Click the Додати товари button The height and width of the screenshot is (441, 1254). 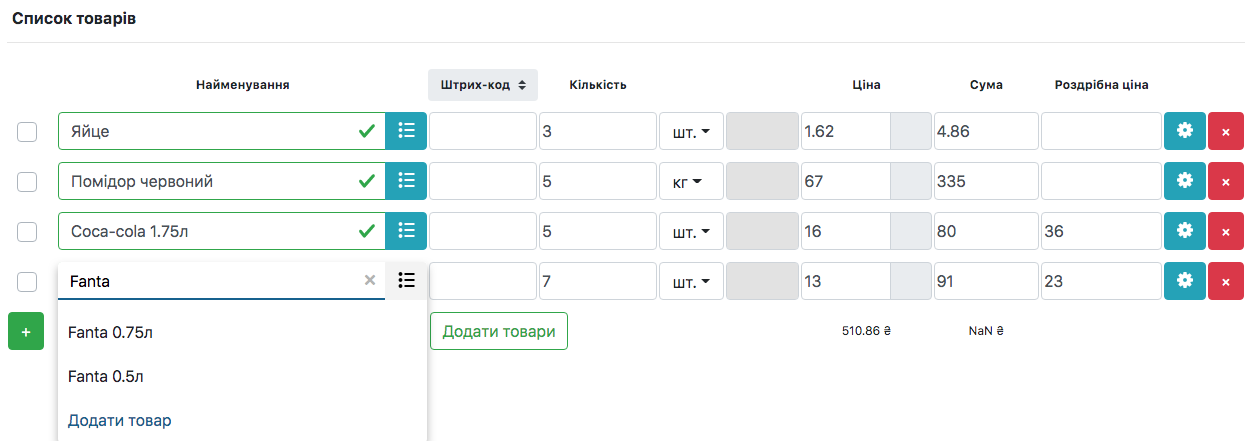498,331
